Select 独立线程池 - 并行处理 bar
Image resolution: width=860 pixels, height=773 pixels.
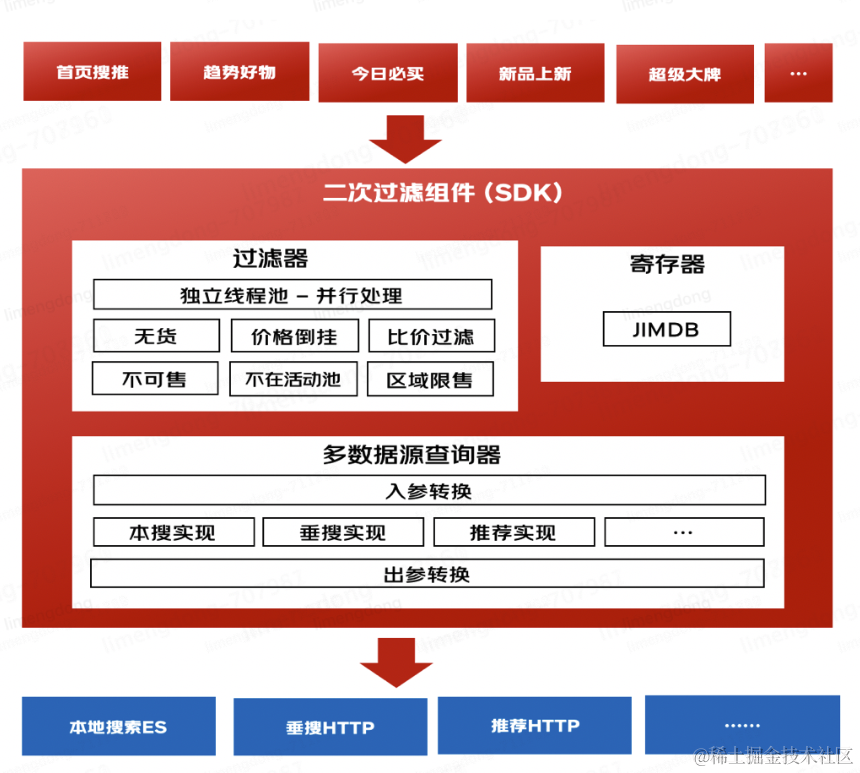(292, 295)
